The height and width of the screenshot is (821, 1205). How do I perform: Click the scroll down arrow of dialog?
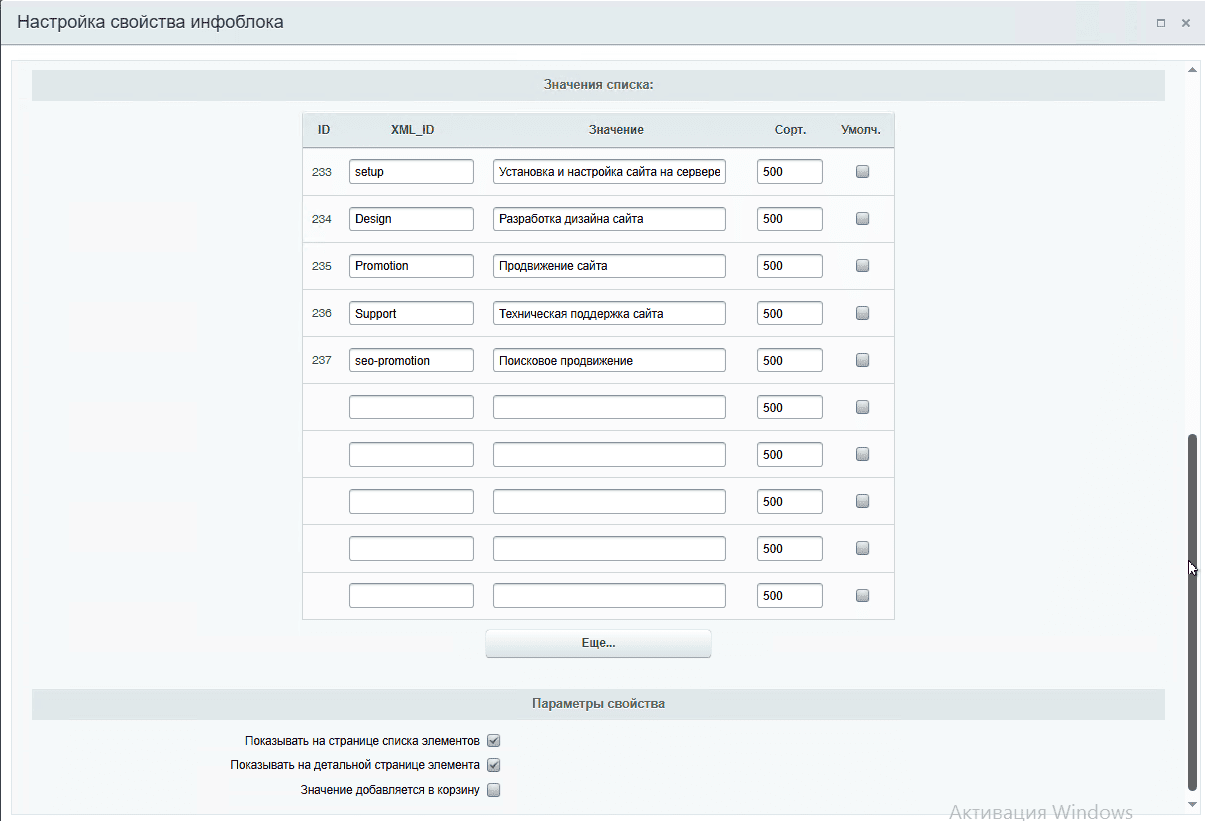point(1191,803)
